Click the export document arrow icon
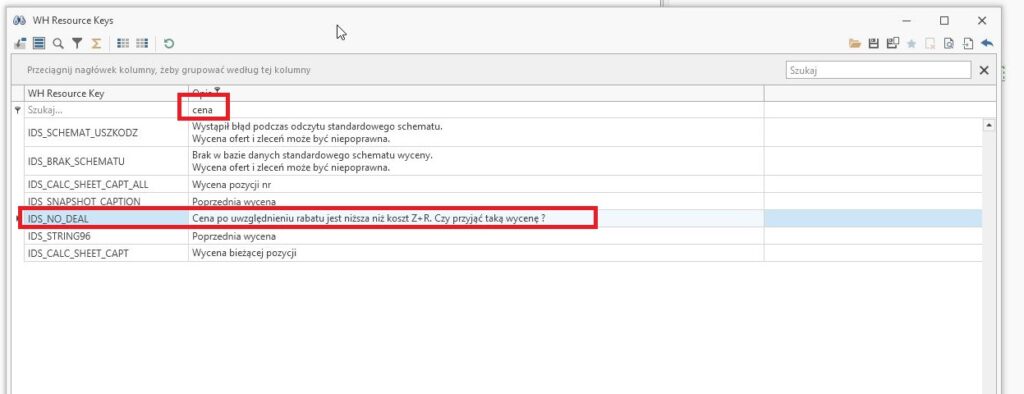This screenshot has height=394, width=1024. point(968,43)
